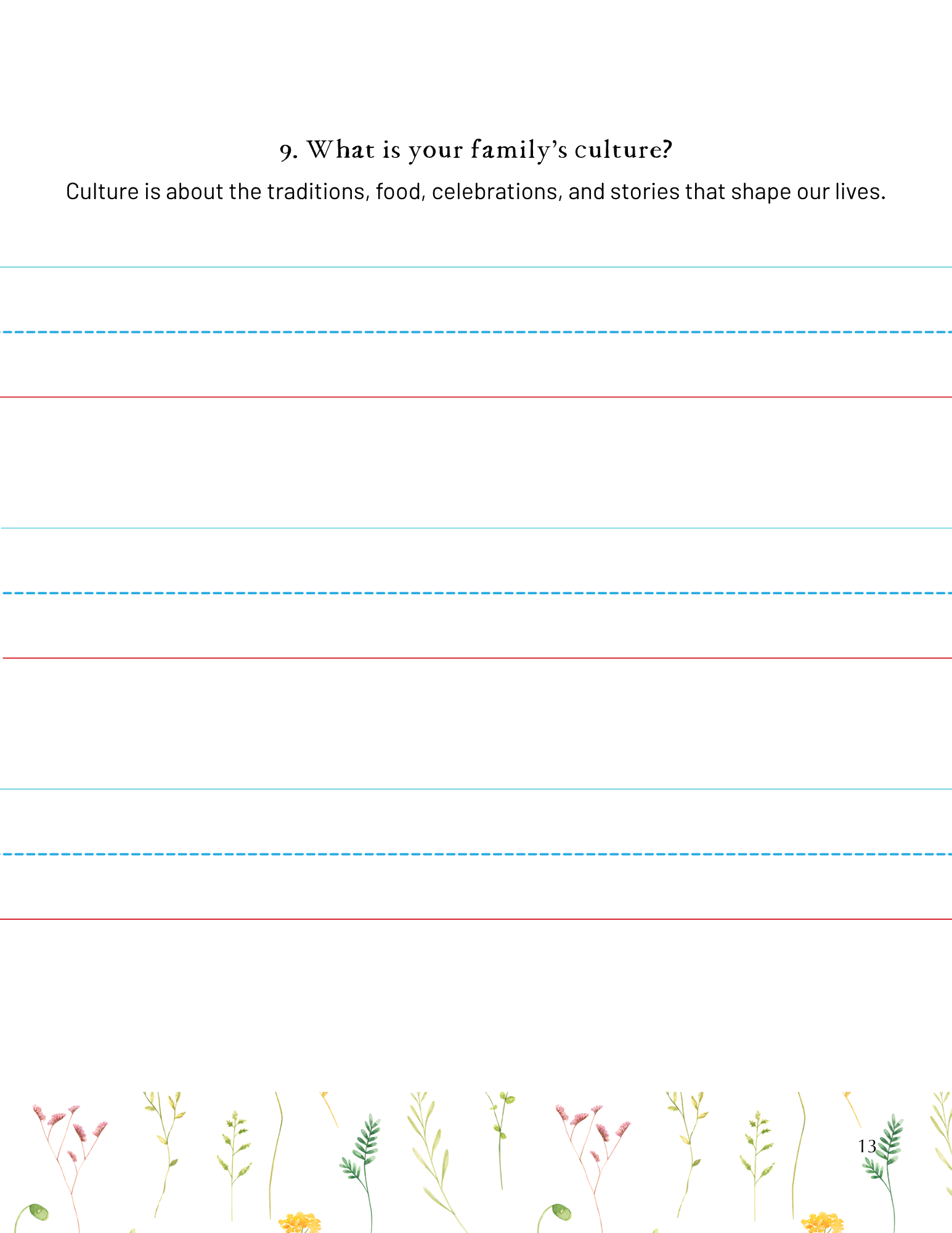Viewport: 952px width, 1233px height.
Task: Click the first solid light-blue writing line
Action: click(x=476, y=267)
